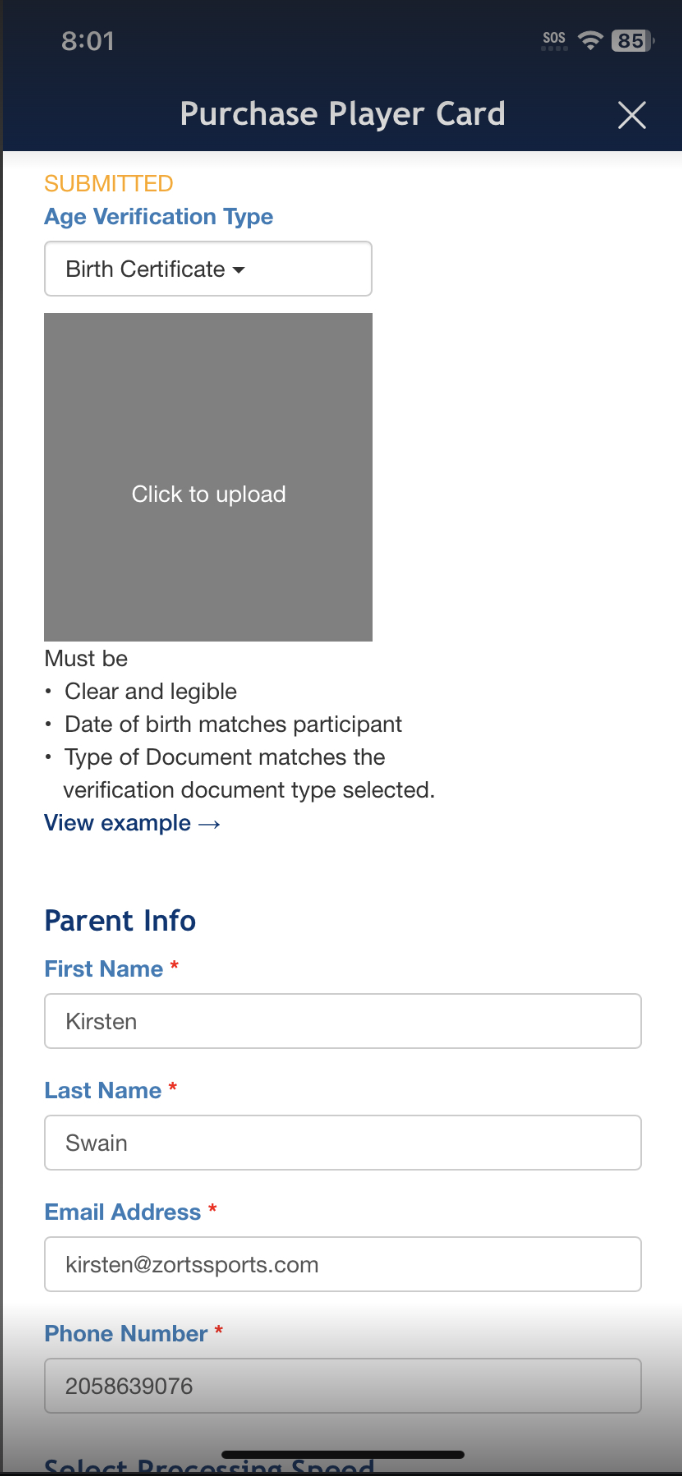Viewport: 682px width, 1476px height.
Task: Tap the Phone Number input field
Action: [x=342, y=1386]
